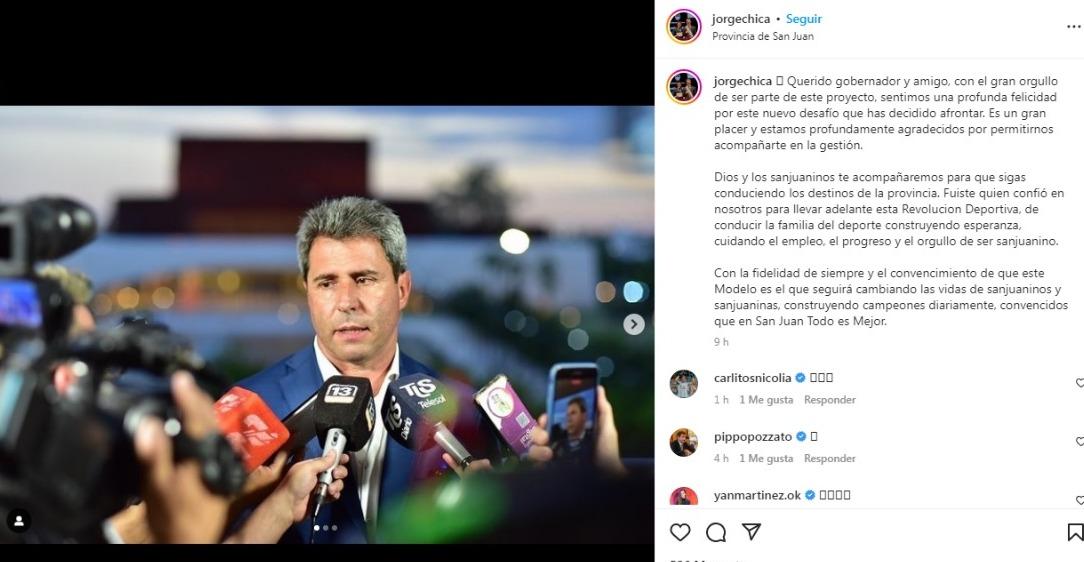Share post via paper plane icon
This screenshot has height=562, width=1084.
coord(751,532)
